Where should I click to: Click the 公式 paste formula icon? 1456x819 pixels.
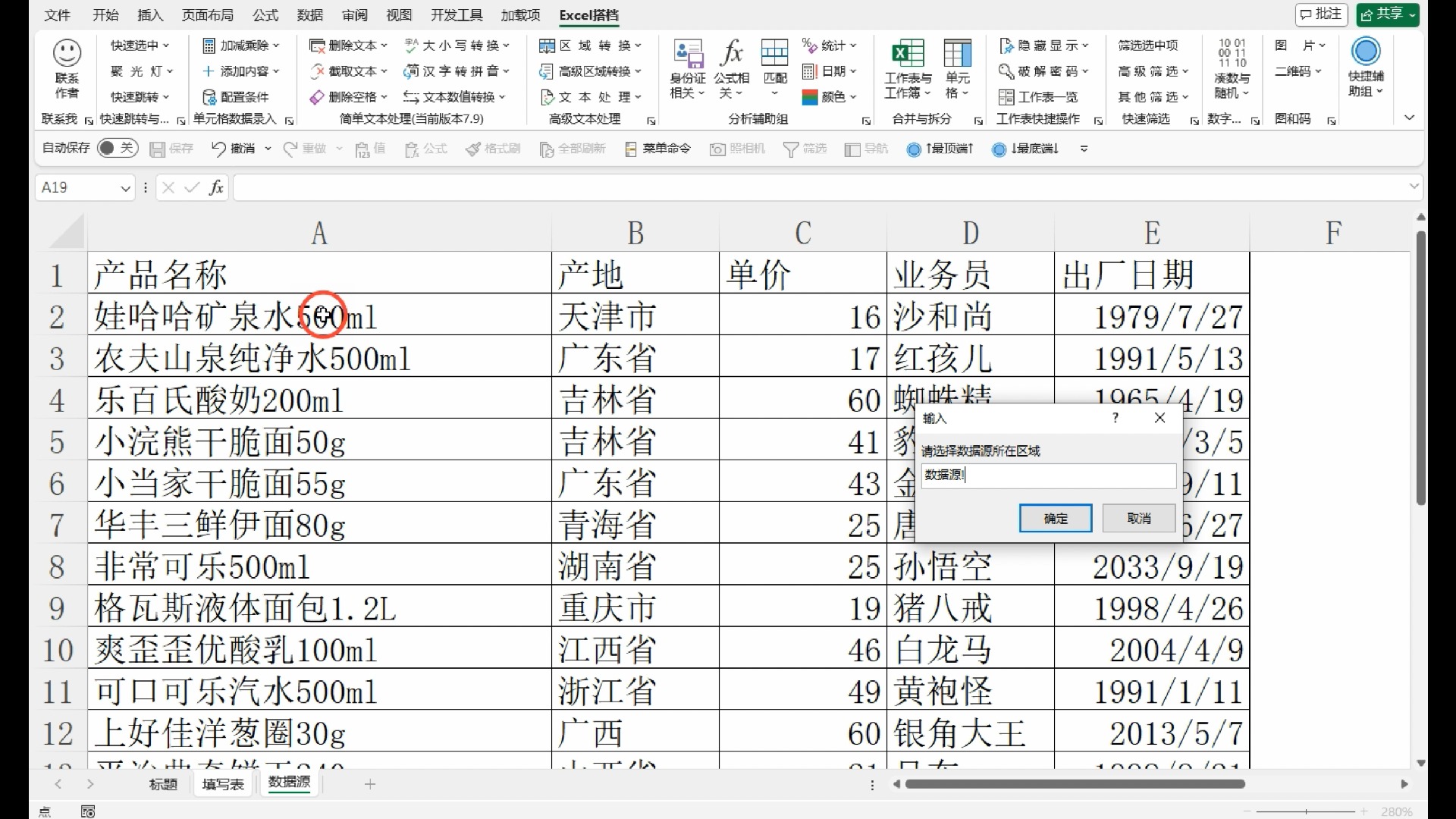pyautogui.click(x=412, y=149)
